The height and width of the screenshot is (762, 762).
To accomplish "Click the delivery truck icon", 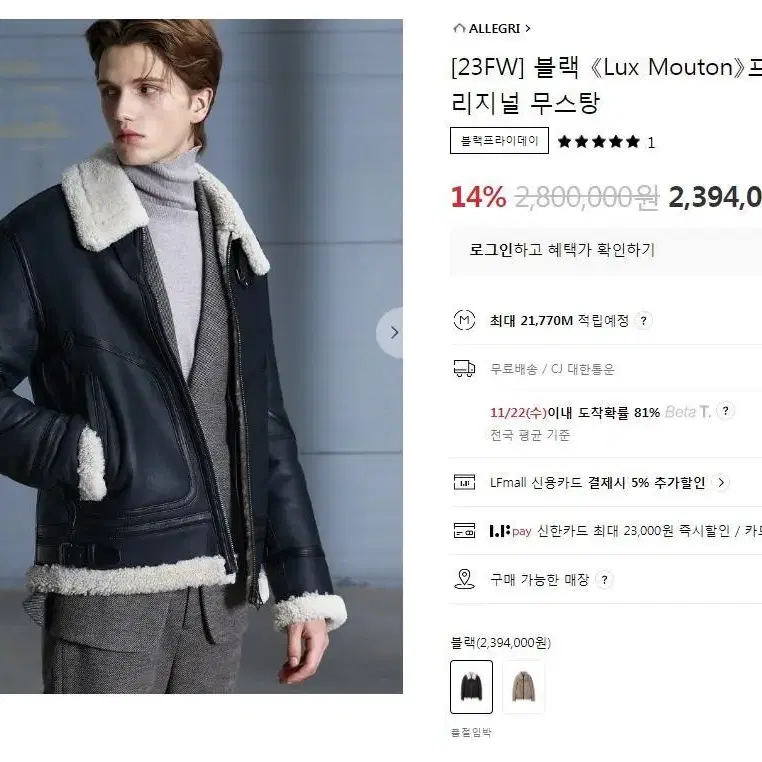I will click(464, 369).
